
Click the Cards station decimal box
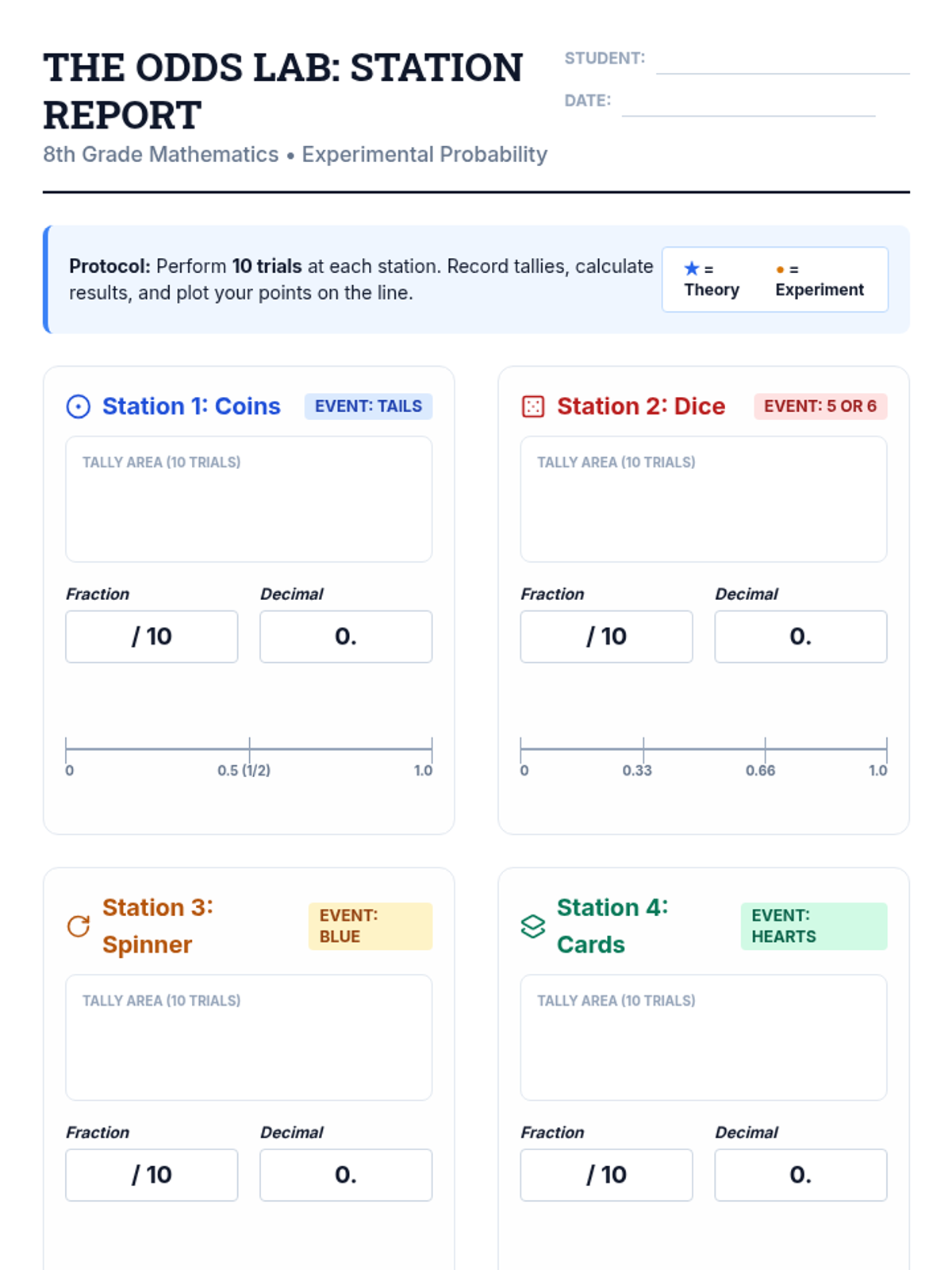800,1175
